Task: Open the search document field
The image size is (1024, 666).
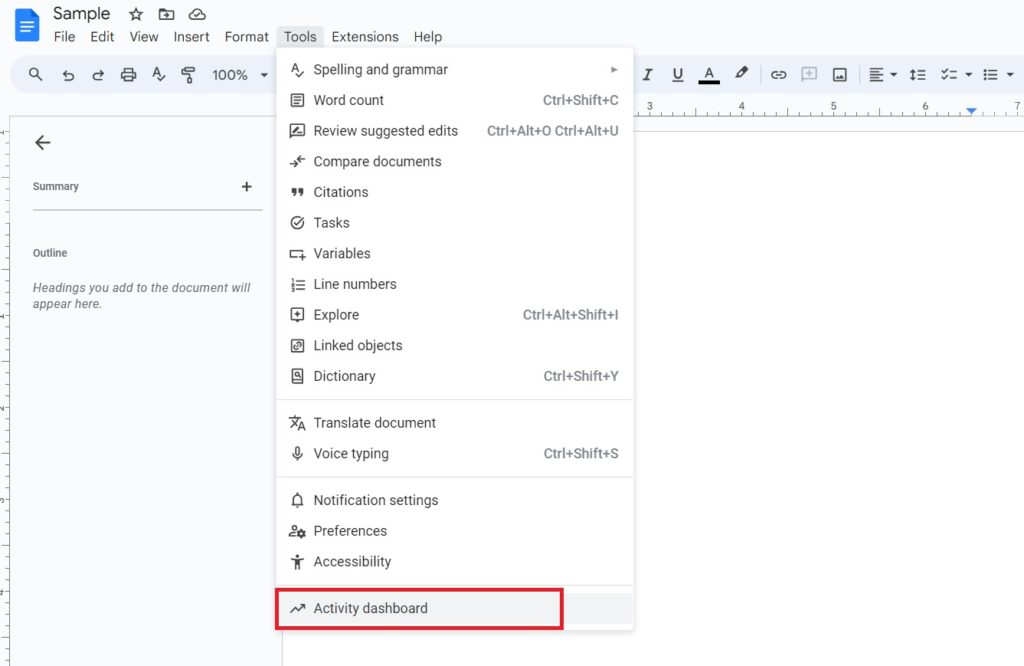Action: pyautogui.click(x=35, y=74)
